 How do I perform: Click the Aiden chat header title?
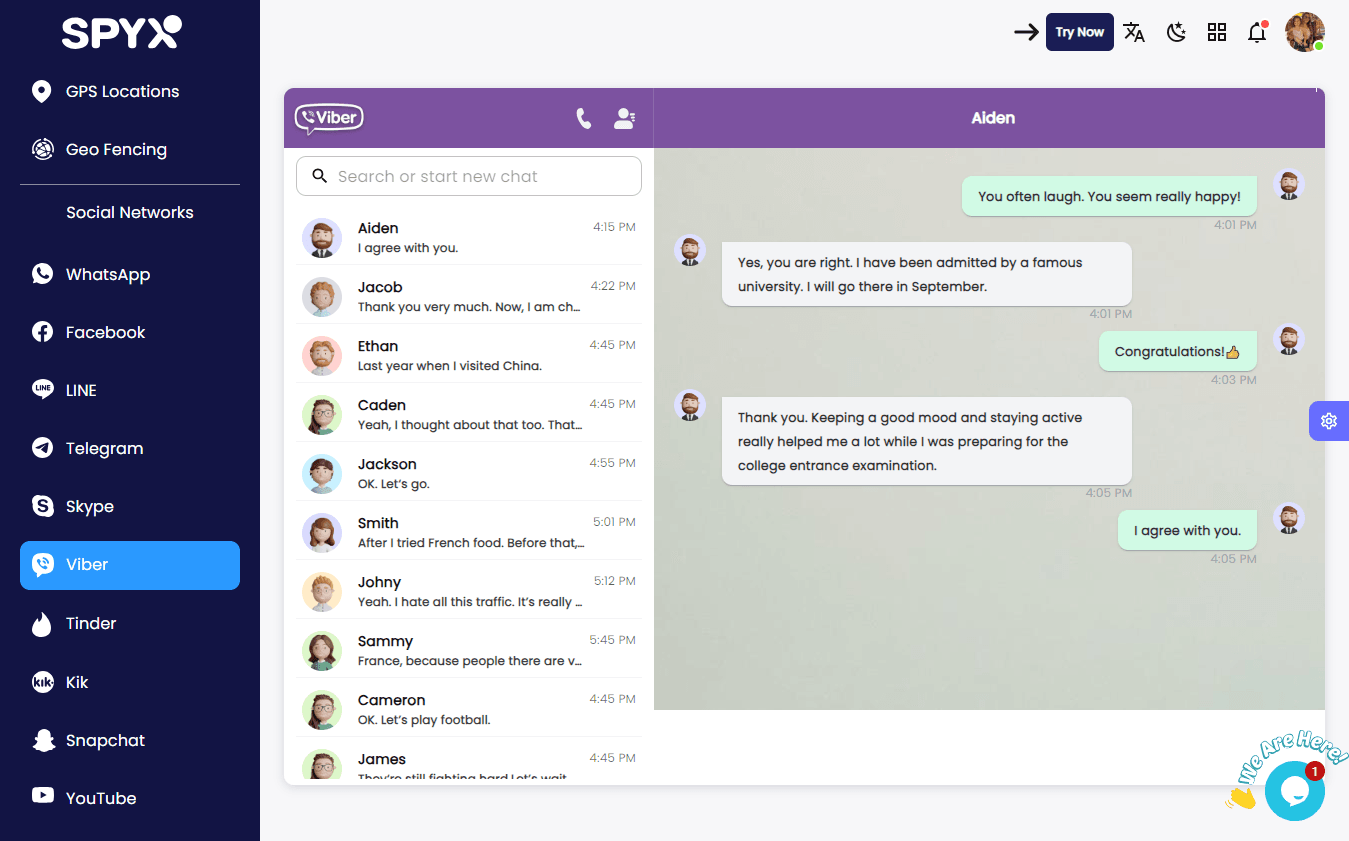(x=993, y=118)
